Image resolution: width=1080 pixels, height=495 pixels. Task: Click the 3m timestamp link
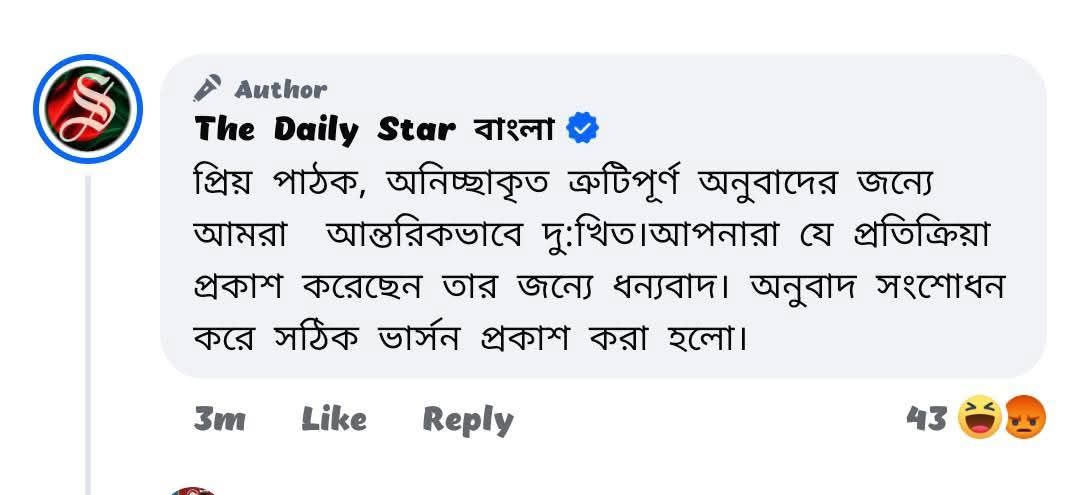(x=219, y=419)
